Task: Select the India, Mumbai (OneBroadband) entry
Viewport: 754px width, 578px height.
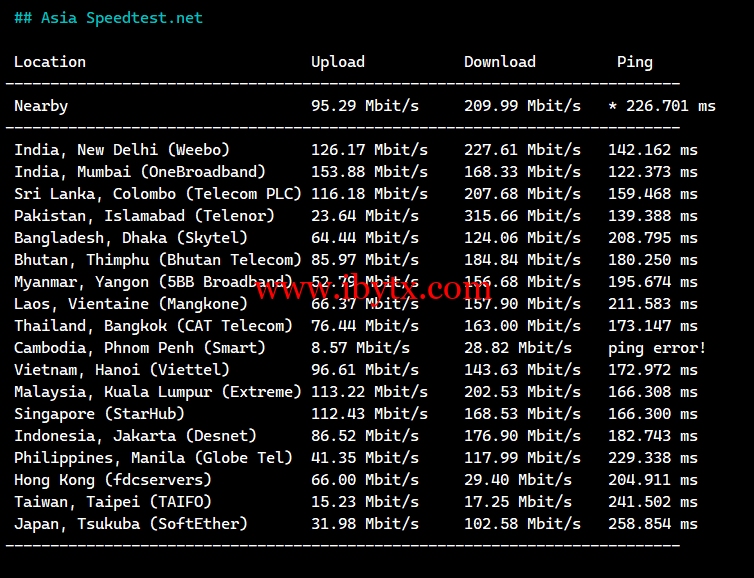Action: tap(140, 172)
